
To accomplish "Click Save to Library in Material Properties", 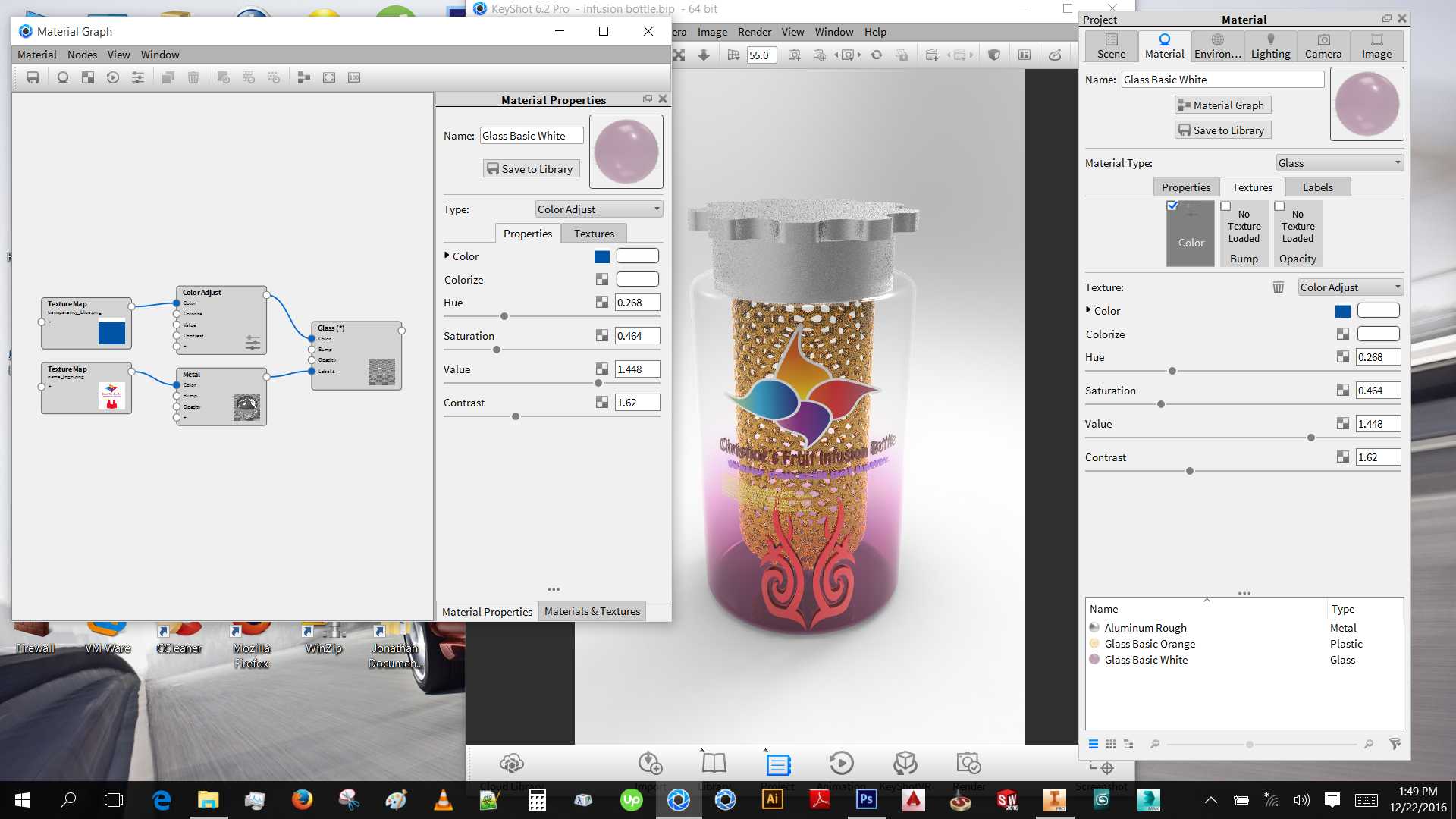I will (531, 169).
